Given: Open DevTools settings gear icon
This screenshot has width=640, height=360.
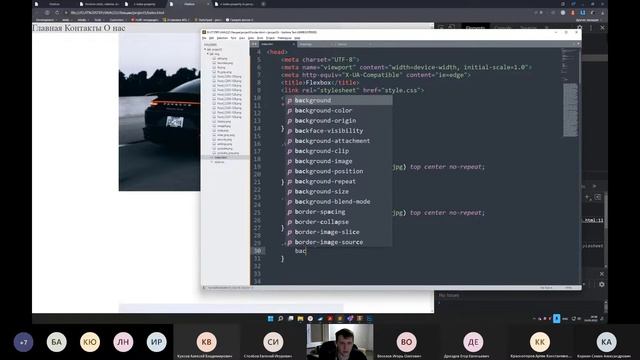Looking at the screenshot, I should pyautogui.click(x=580, y=28).
